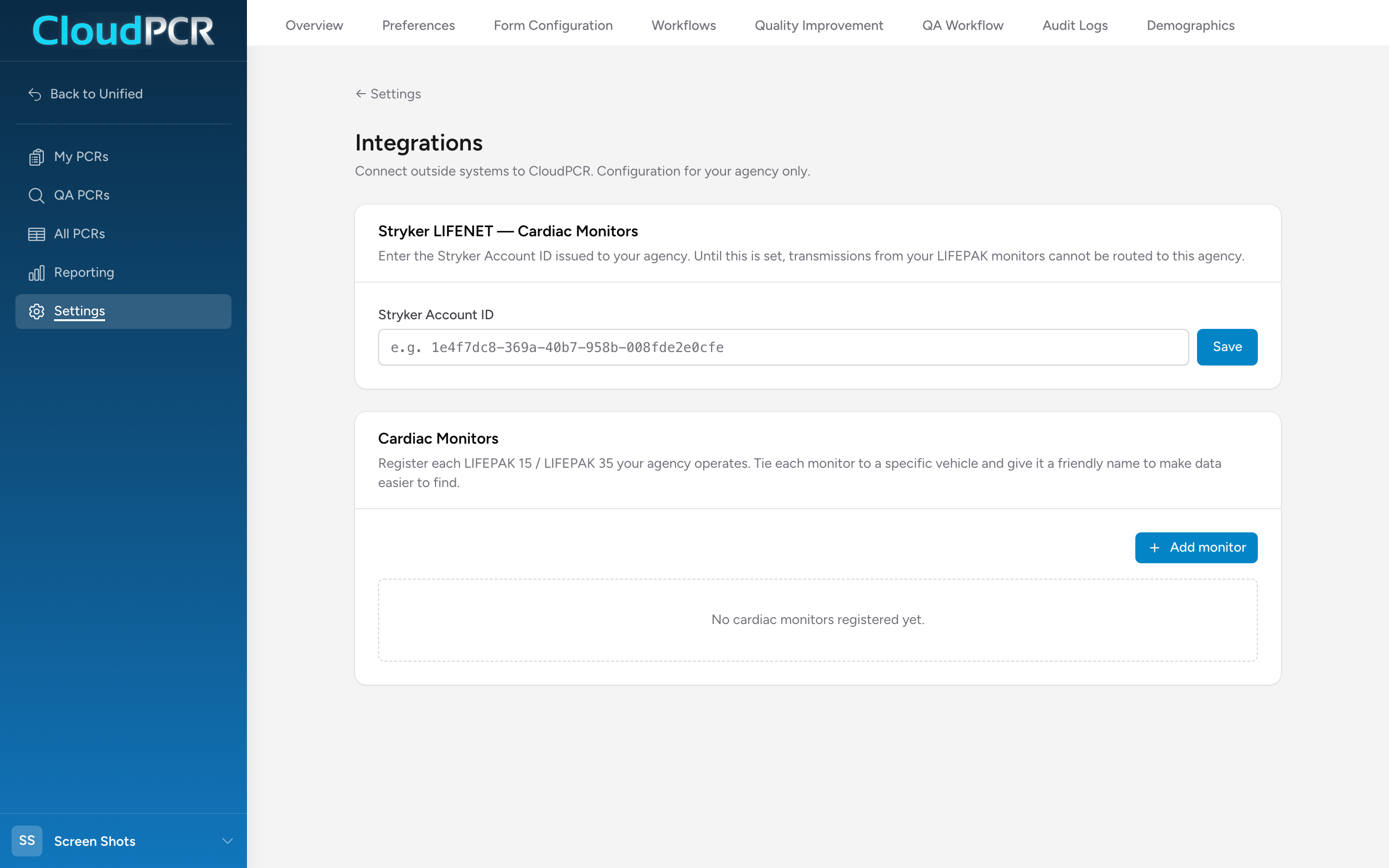Click the Cardiac Monitors section heading
1389x868 pixels.
pyautogui.click(x=438, y=438)
